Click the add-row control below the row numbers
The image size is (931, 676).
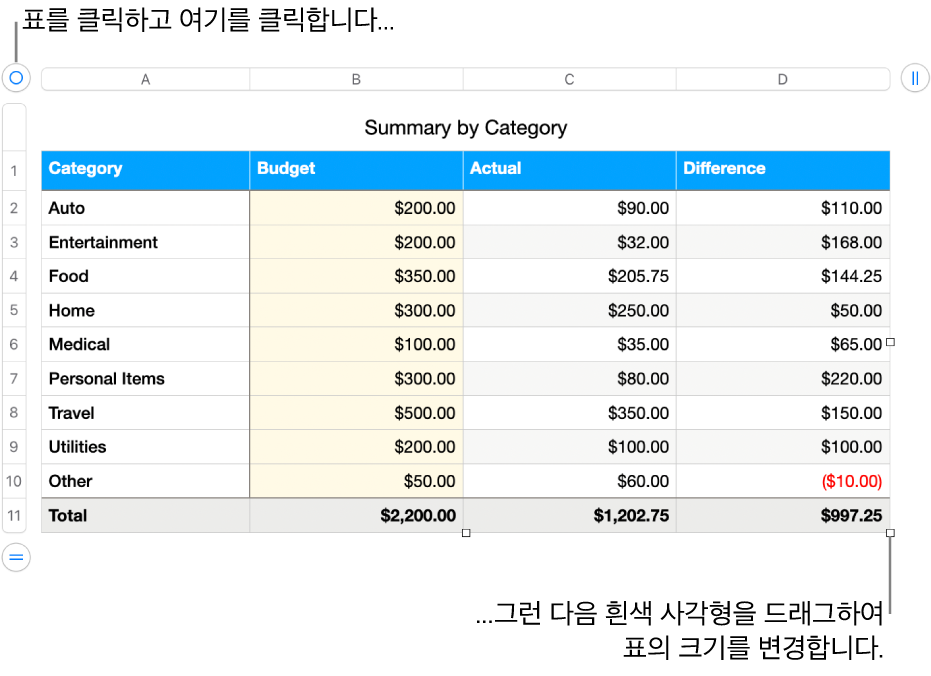[15, 558]
